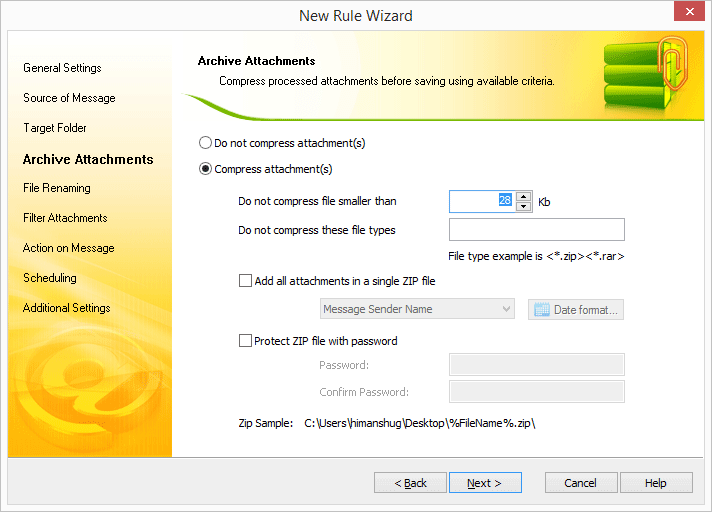Viewport: 712px width, 512px height.
Task: Select Compress attachment(s) radio button
Action: pyautogui.click(x=206, y=169)
